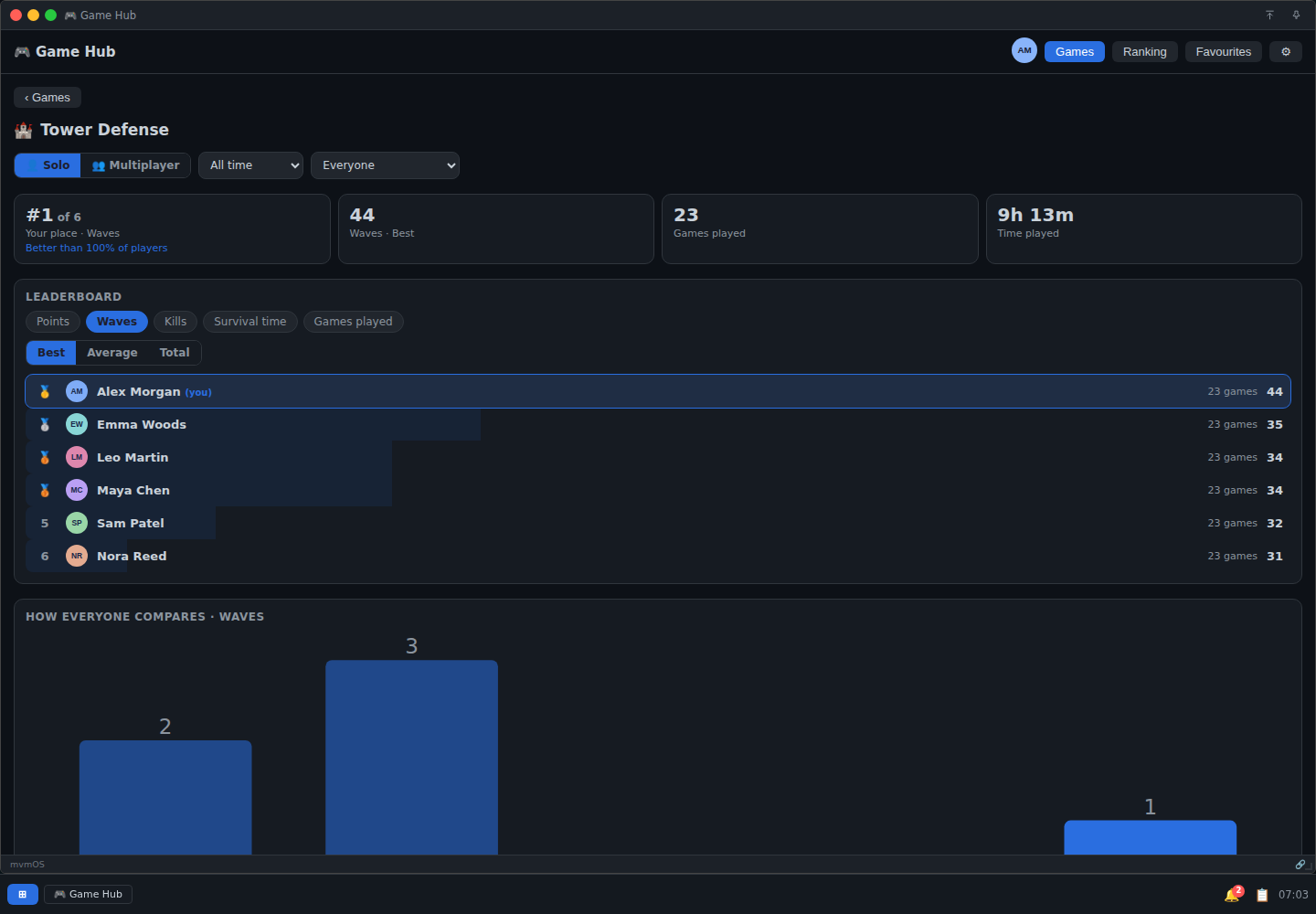The image size is (1316, 914).
Task: Open the Ranking page
Action: pos(1144,52)
